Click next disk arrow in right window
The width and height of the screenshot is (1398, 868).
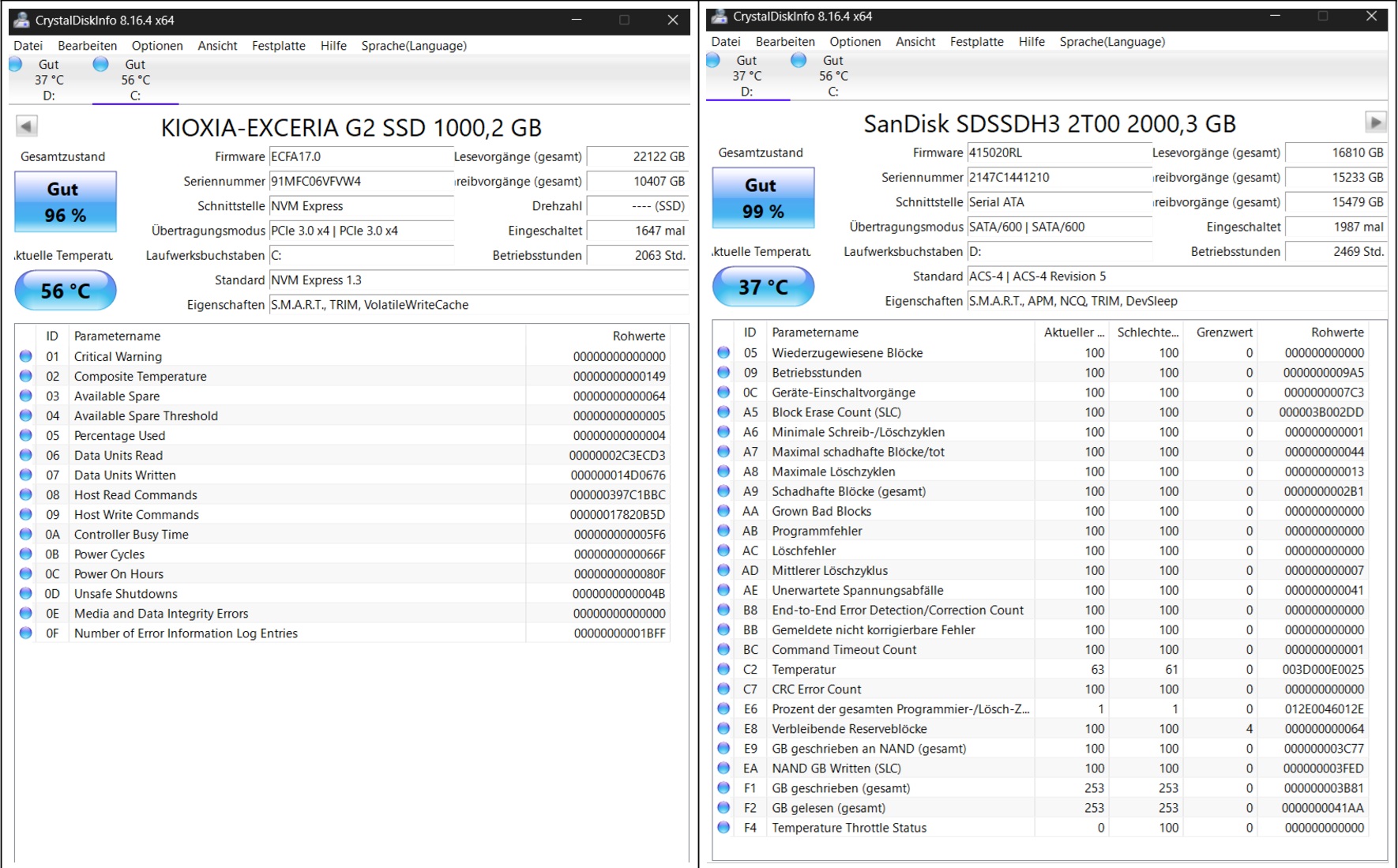(1375, 122)
